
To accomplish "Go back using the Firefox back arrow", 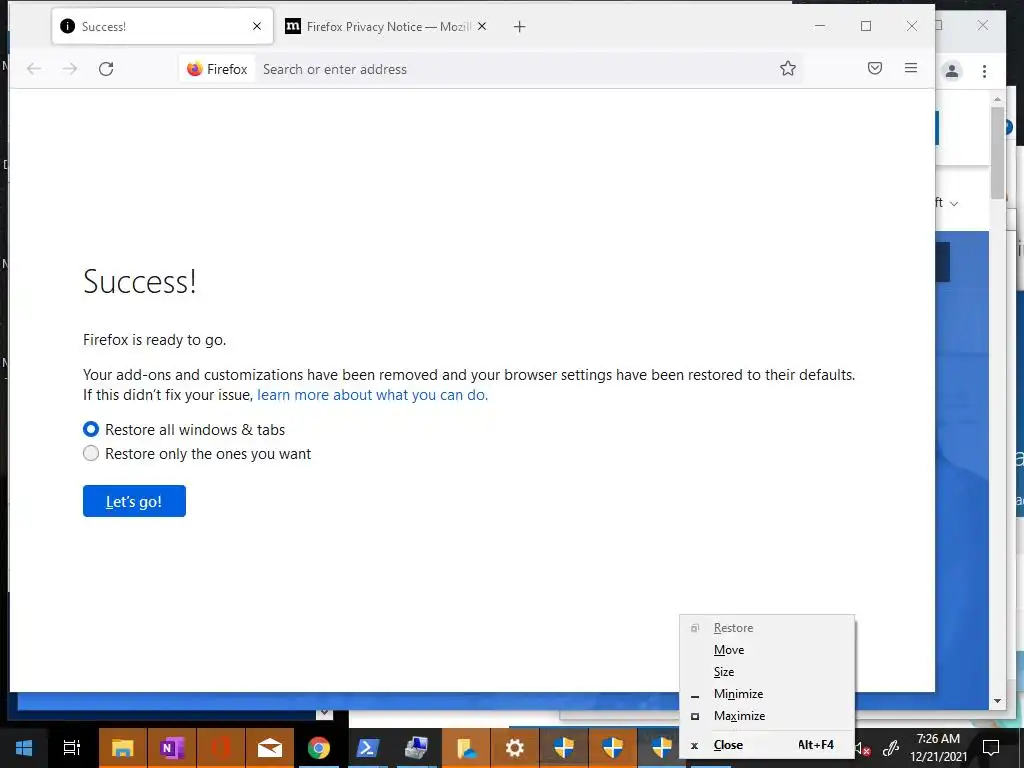I will point(34,69).
